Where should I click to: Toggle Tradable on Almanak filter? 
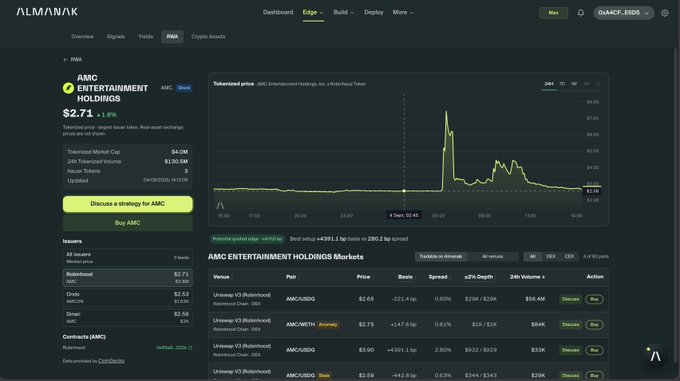coord(440,257)
